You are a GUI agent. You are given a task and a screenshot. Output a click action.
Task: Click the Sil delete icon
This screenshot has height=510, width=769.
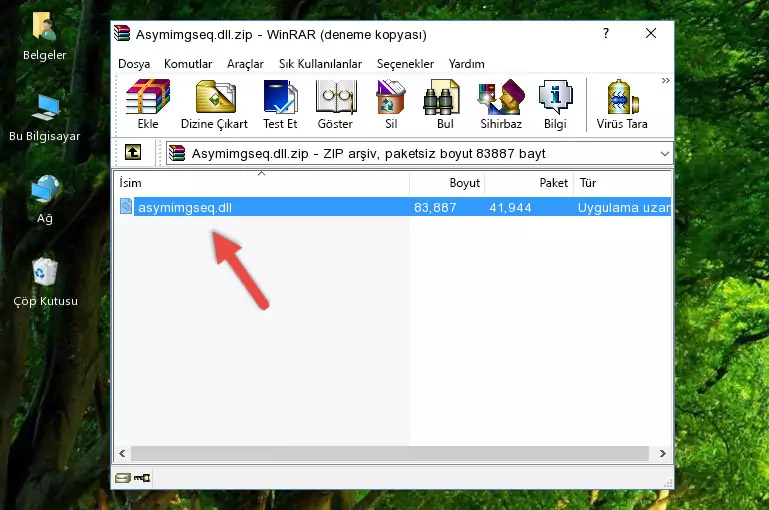(x=391, y=104)
